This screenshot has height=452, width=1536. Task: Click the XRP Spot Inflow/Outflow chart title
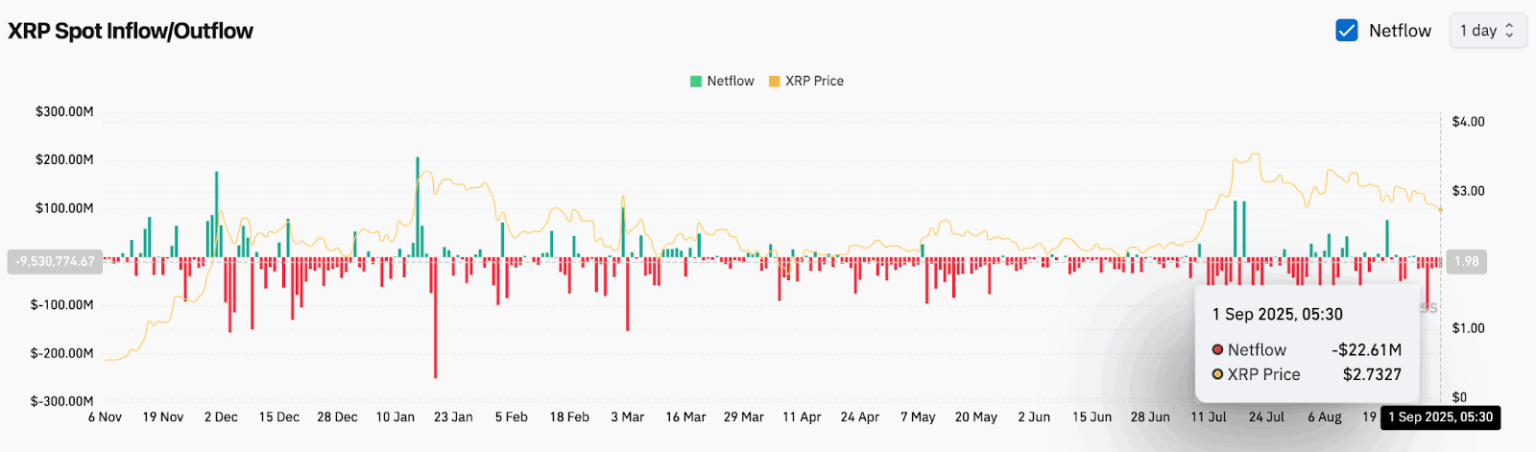[131, 31]
